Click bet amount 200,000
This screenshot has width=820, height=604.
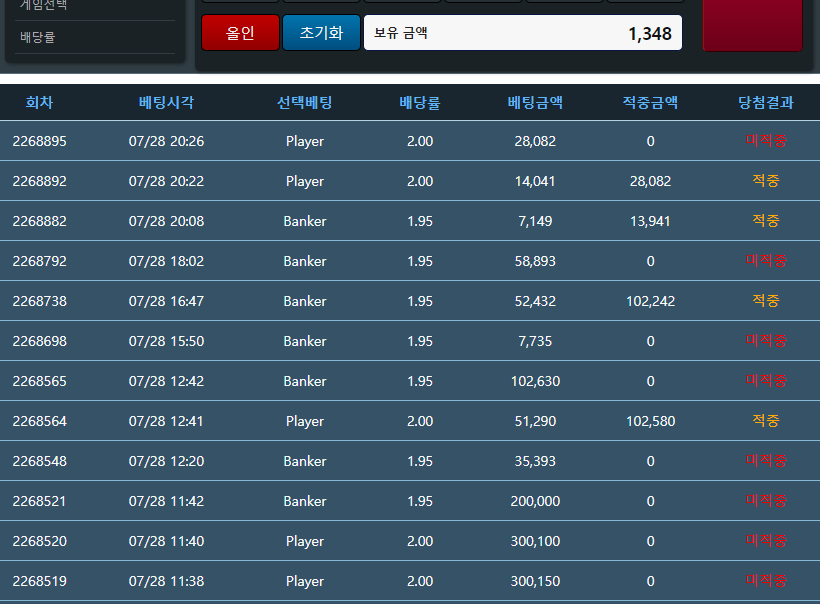coord(535,501)
